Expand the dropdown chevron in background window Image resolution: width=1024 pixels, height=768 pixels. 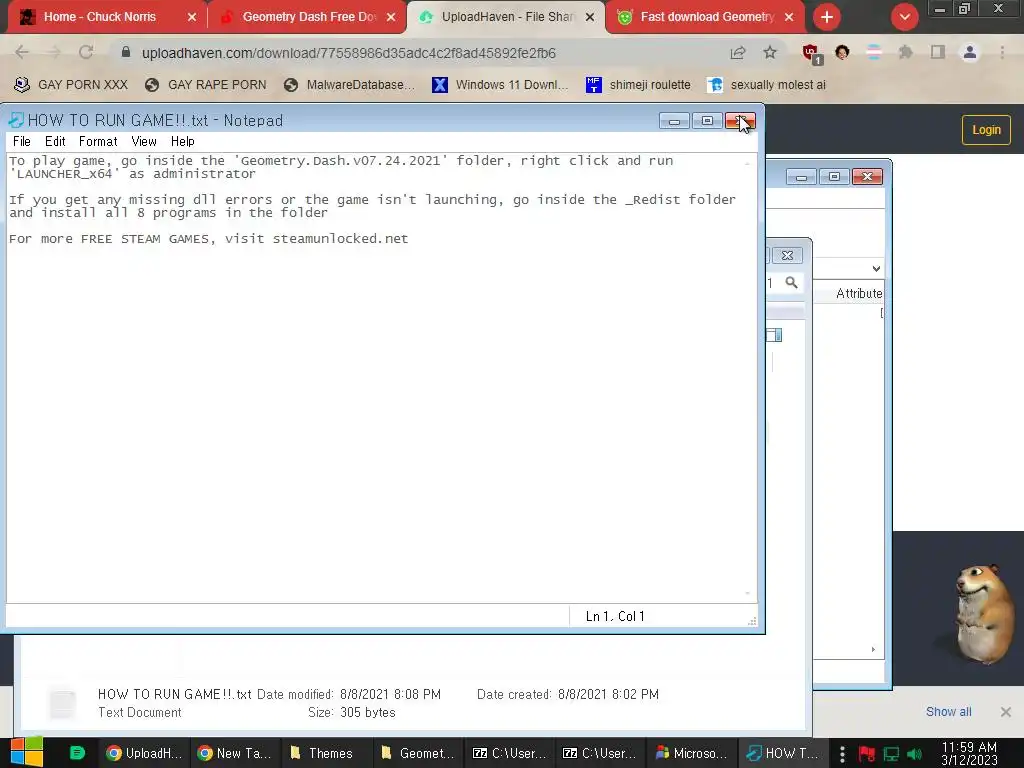click(876, 268)
